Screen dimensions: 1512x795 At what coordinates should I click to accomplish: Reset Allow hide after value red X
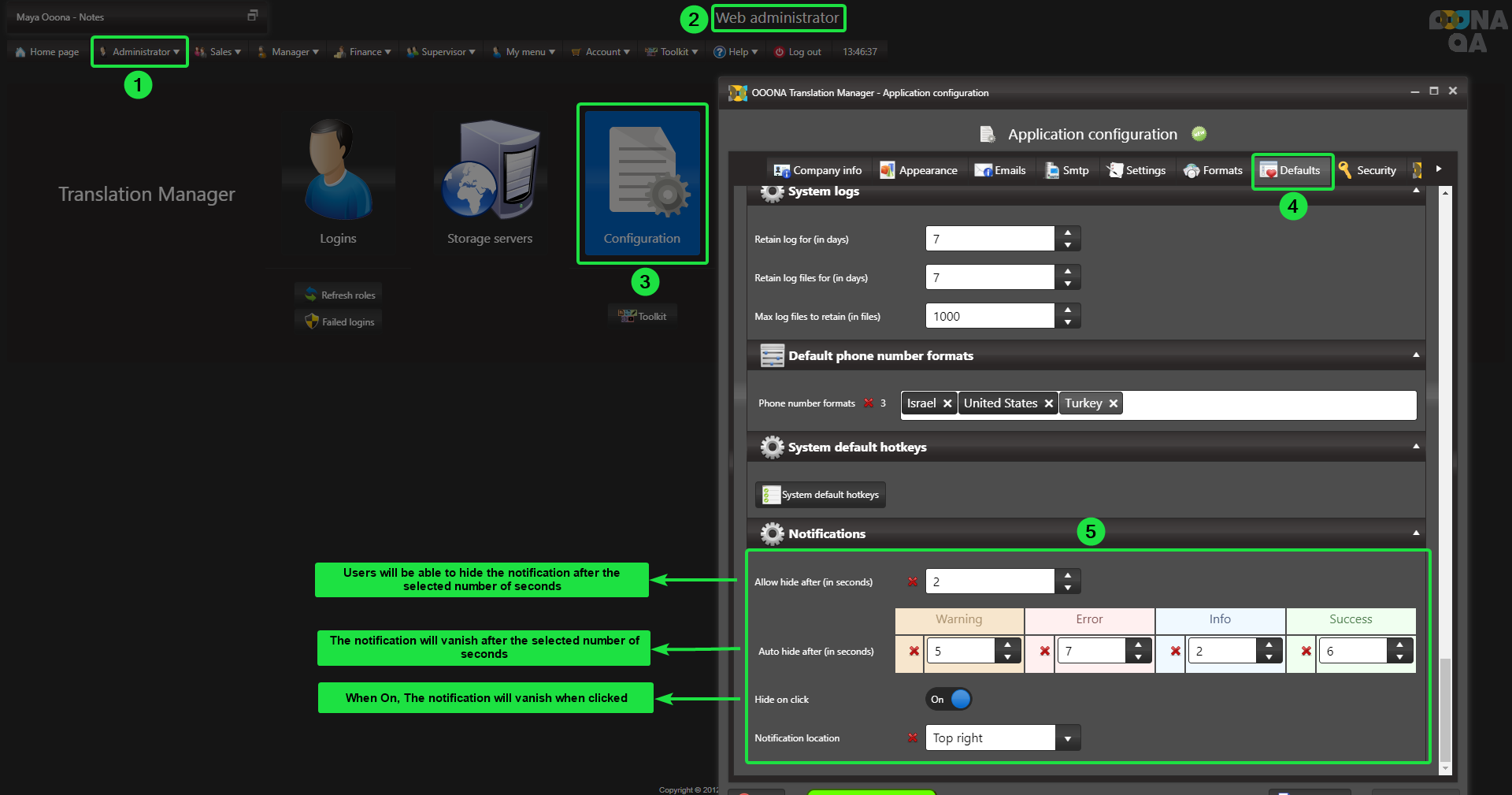point(913,582)
